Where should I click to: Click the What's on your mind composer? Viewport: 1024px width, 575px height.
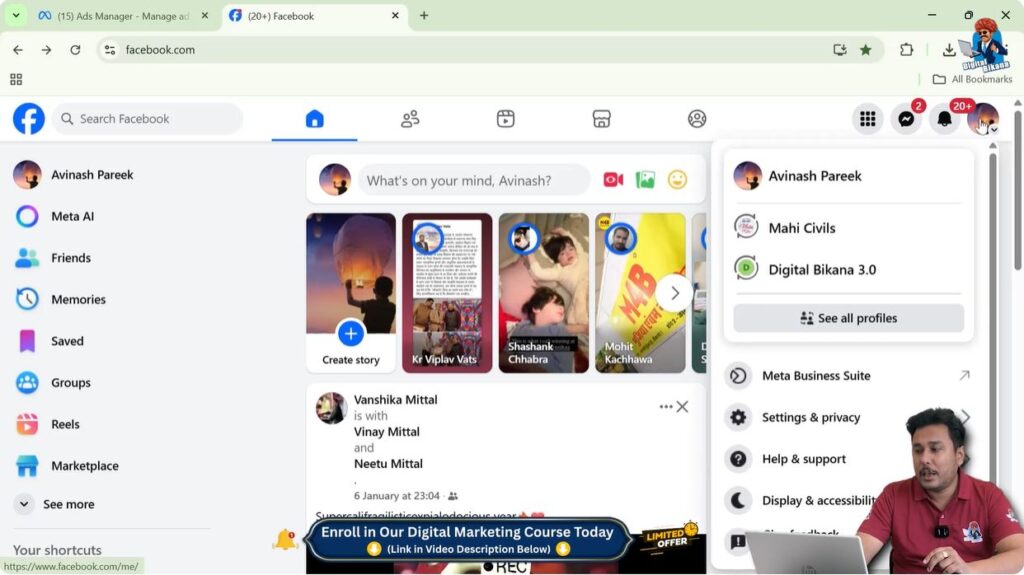pyautogui.click(x=474, y=180)
